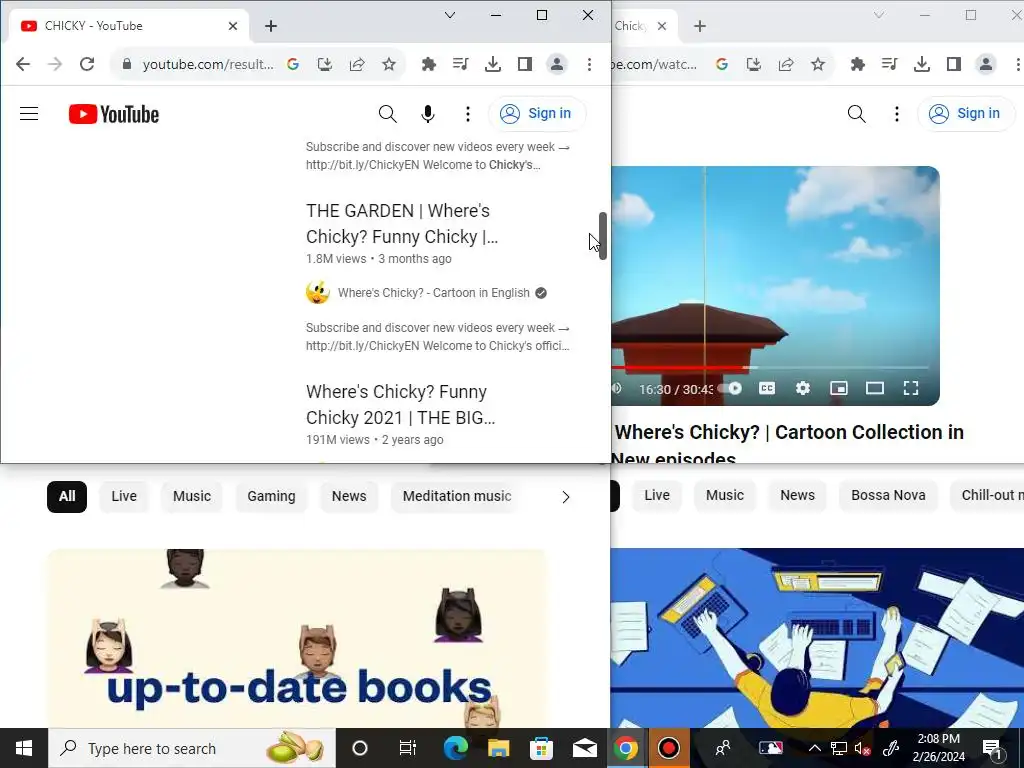1024x768 pixels.
Task: Close the Chicky tab in right window
Action: pyautogui.click(x=662, y=26)
